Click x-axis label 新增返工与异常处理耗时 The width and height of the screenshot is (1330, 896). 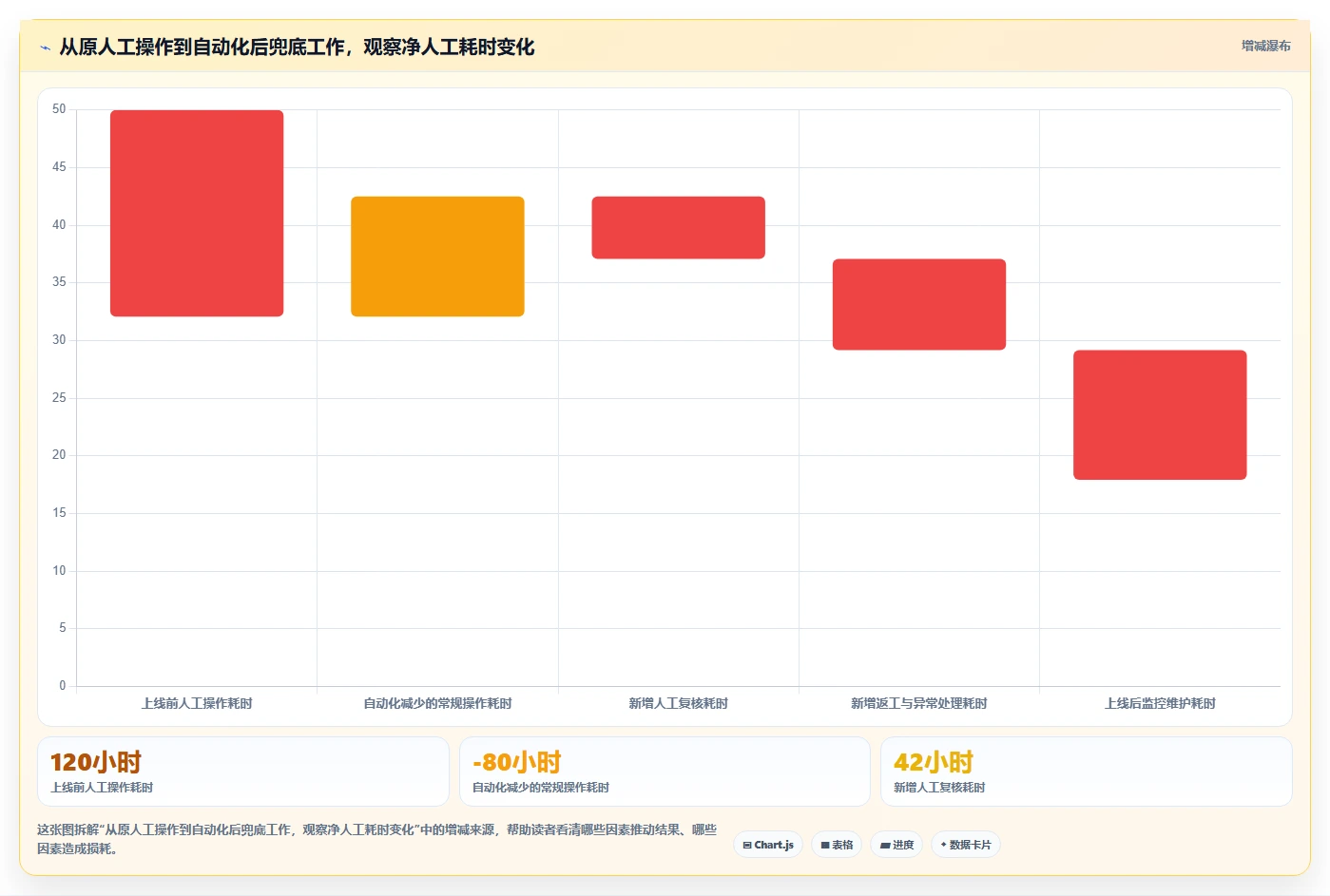pos(919,703)
